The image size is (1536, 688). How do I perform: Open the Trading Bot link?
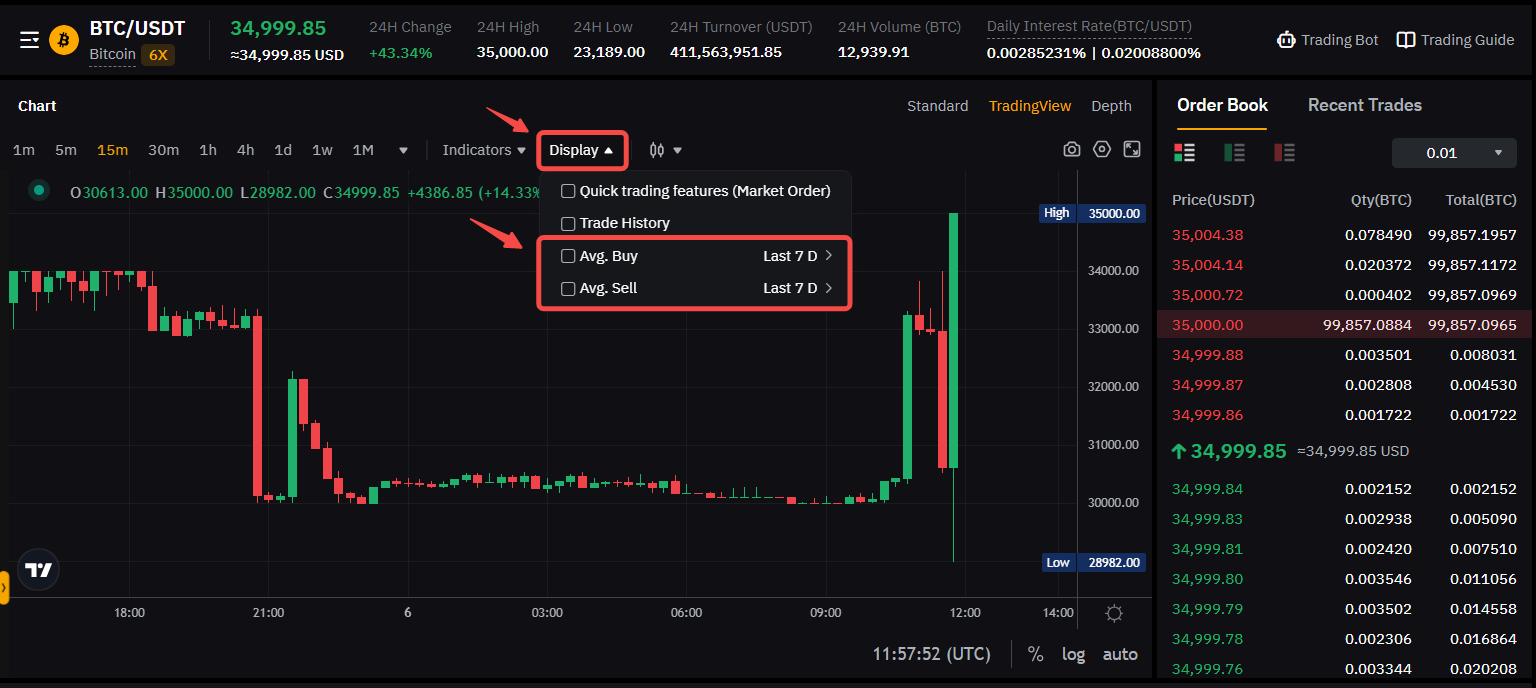[1328, 40]
